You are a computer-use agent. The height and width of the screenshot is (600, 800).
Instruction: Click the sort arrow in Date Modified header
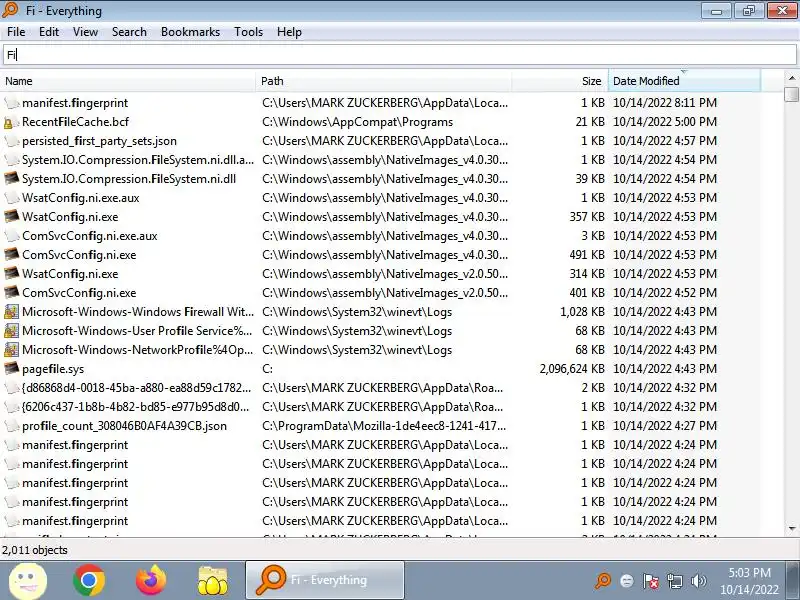coord(684,71)
